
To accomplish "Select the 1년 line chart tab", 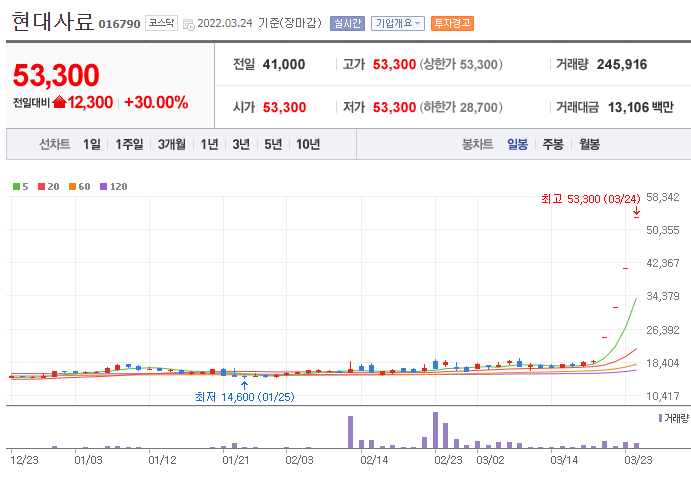I will (209, 144).
